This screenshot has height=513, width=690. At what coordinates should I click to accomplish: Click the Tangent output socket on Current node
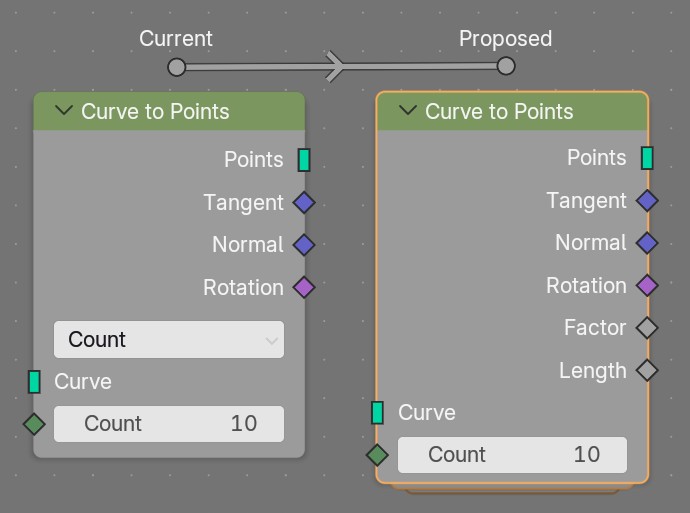[x=304, y=203]
